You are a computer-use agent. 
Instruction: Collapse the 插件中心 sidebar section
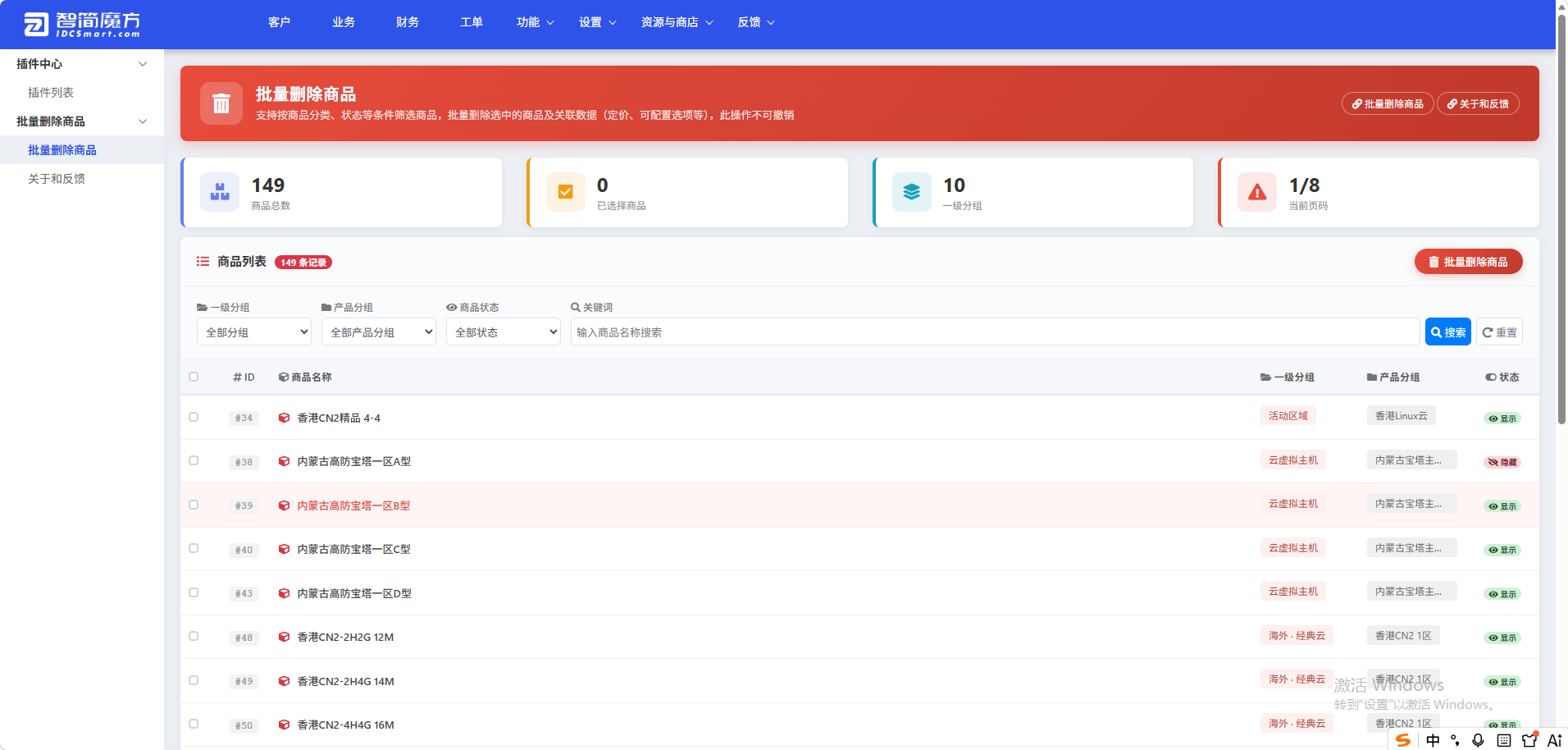coord(82,64)
